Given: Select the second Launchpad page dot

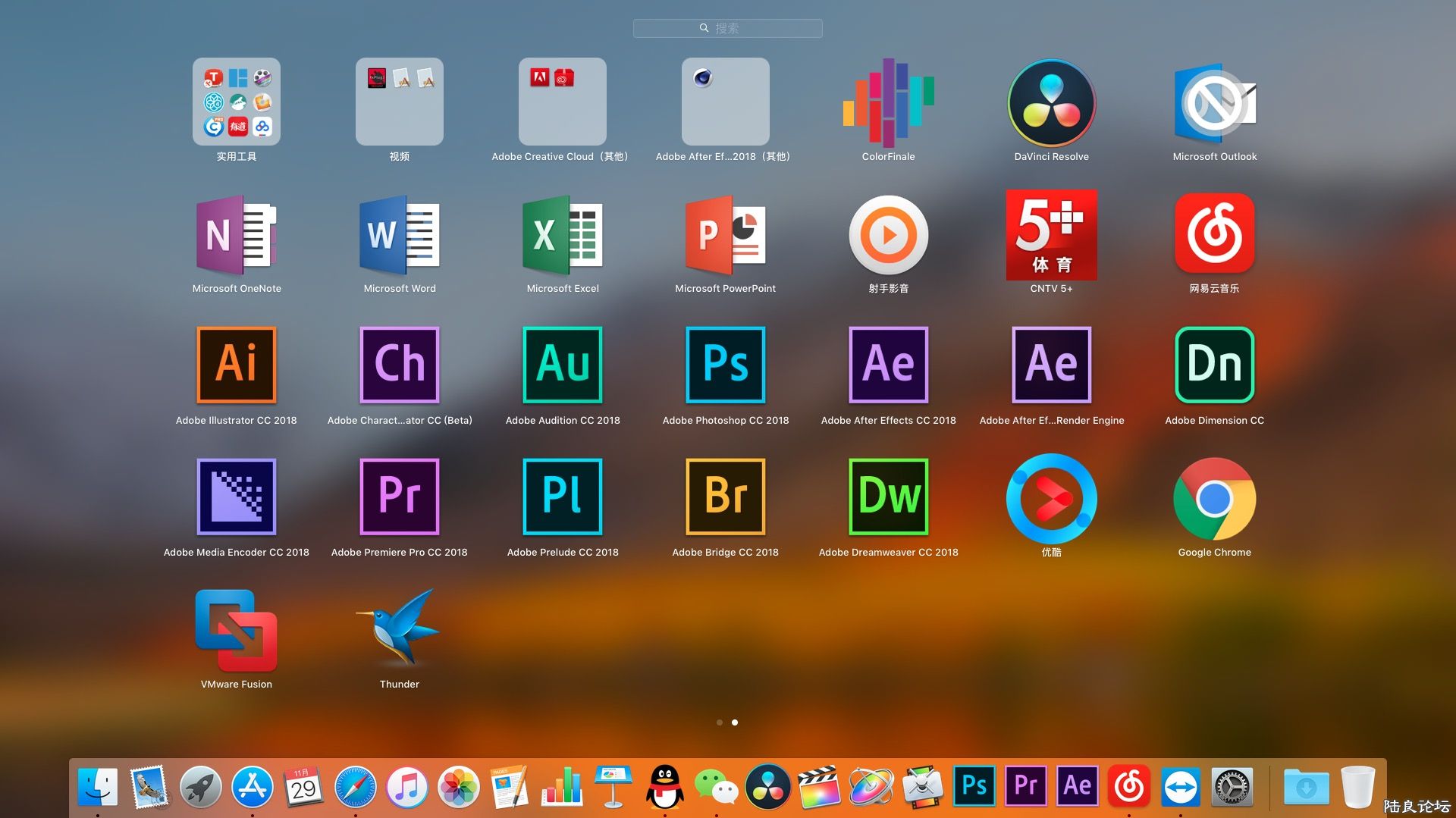Looking at the screenshot, I should (735, 722).
